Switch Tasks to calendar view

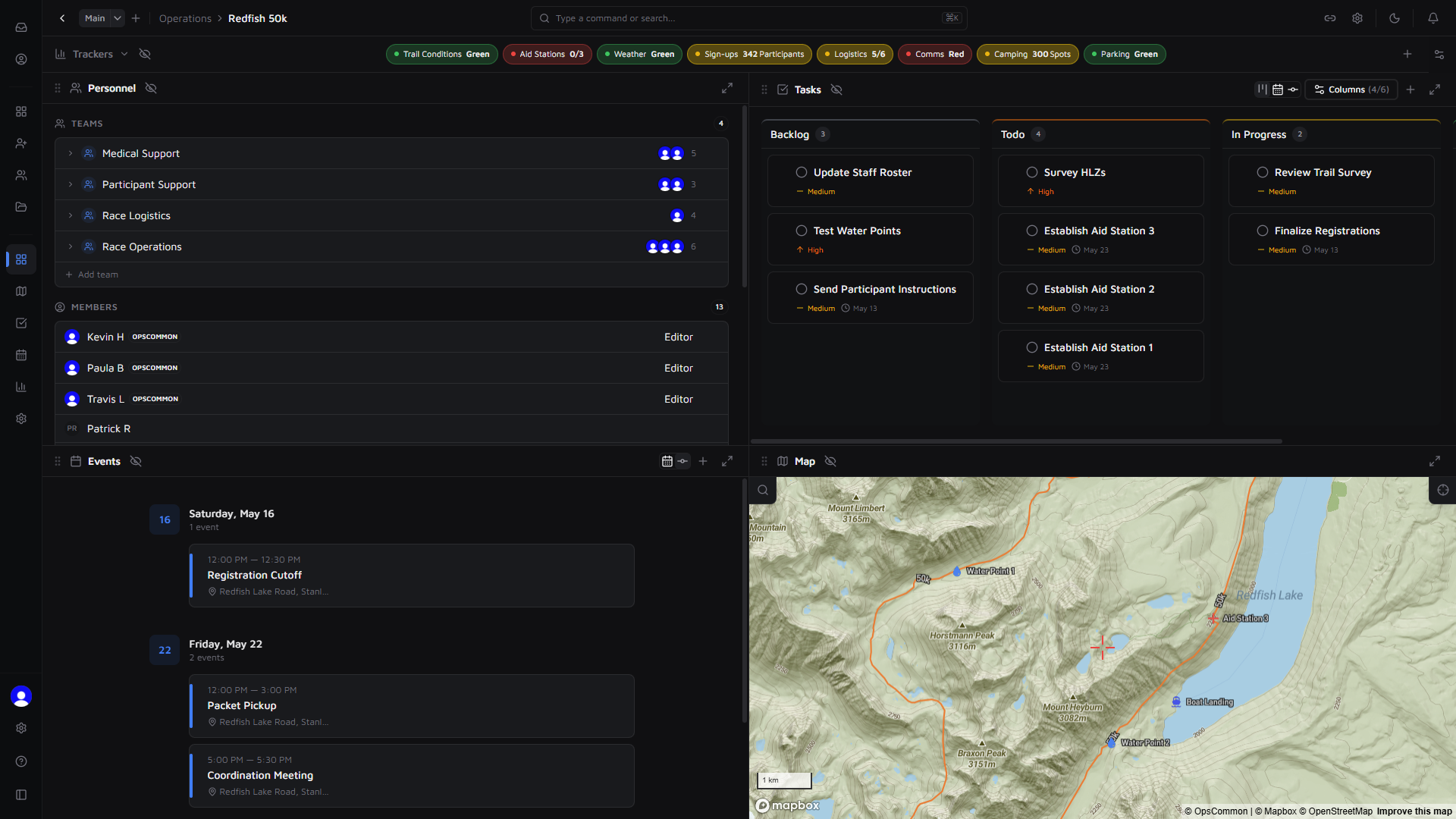(x=1278, y=89)
